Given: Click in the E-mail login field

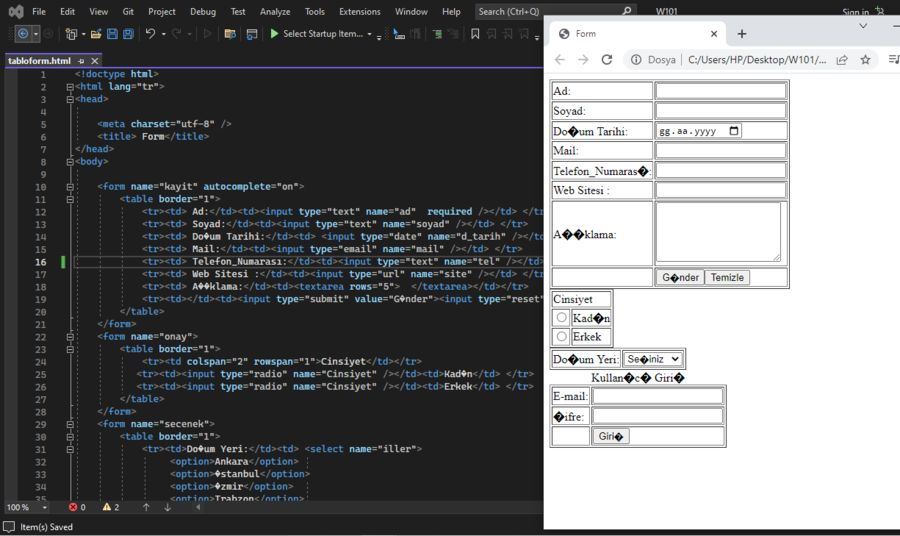Looking at the screenshot, I should tap(658, 396).
